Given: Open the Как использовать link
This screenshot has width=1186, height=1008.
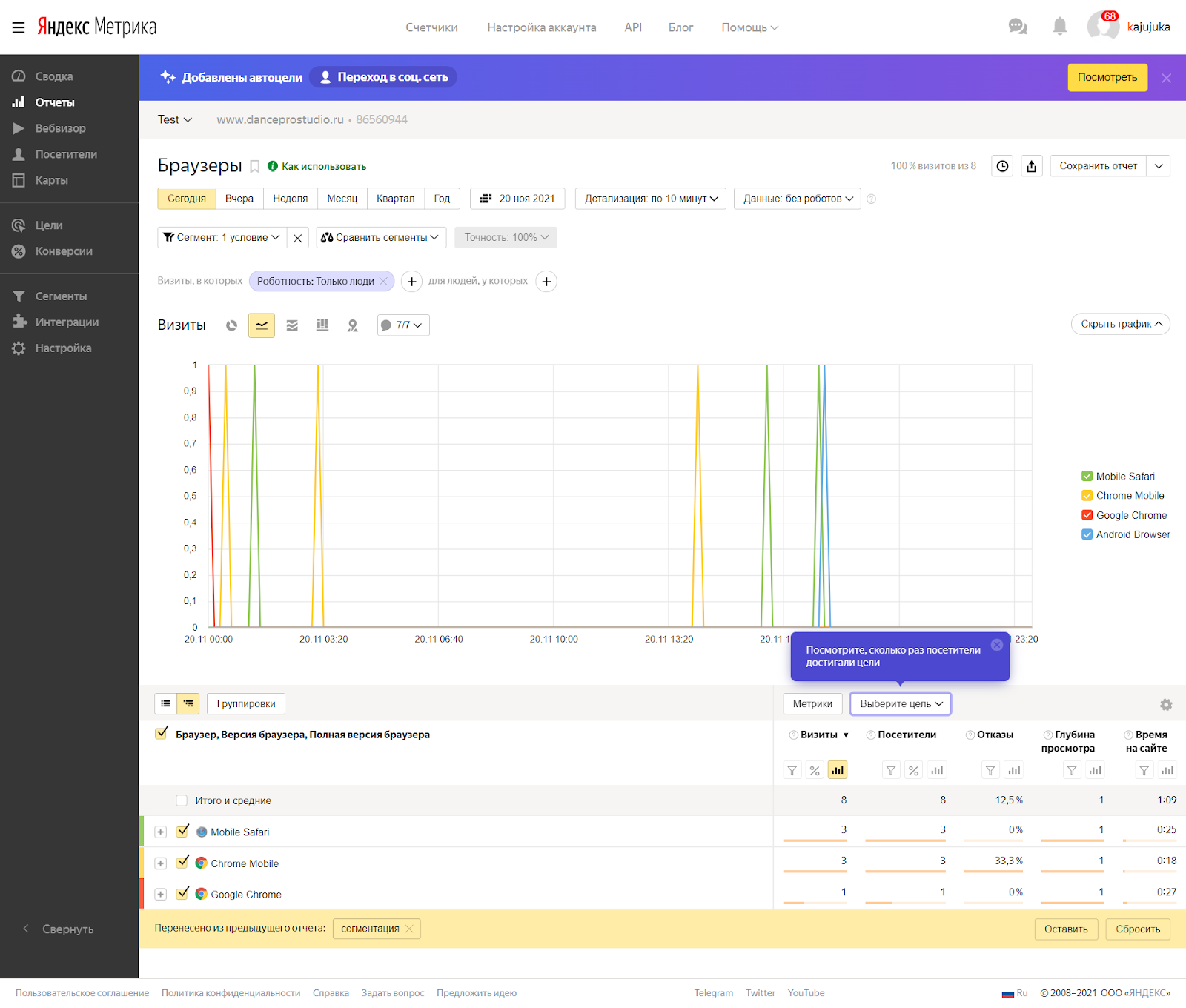Looking at the screenshot, I should [317, 167].
